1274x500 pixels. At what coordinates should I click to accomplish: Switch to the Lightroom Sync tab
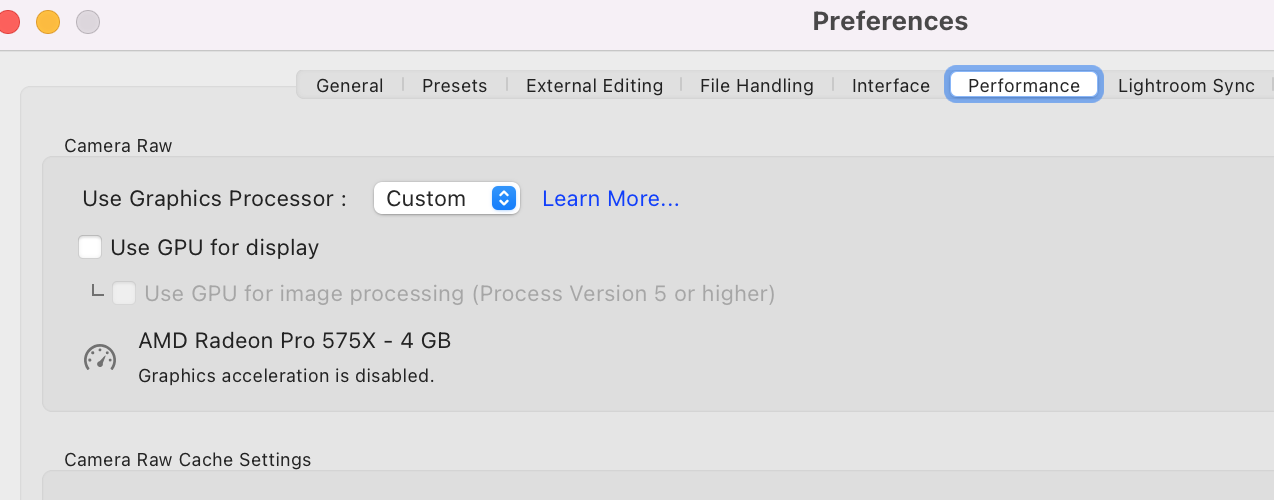[x=1186, y=85]
